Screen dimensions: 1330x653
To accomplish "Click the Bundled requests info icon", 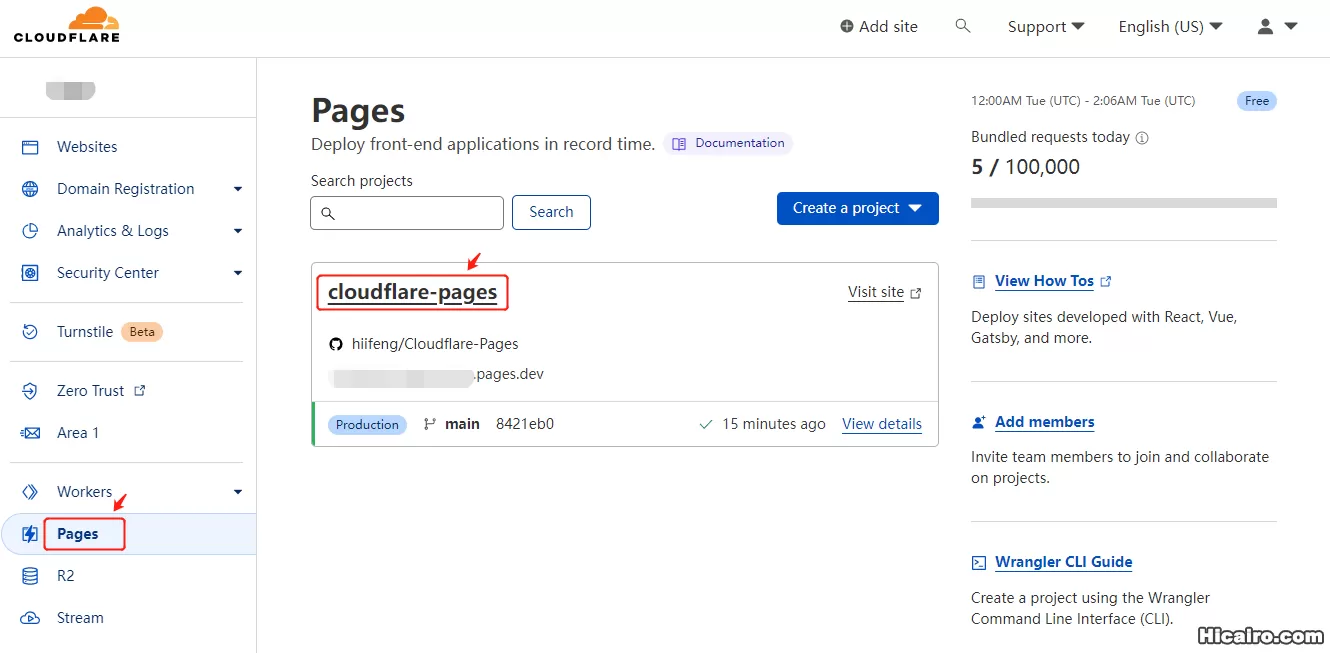I will [1140, 138].
